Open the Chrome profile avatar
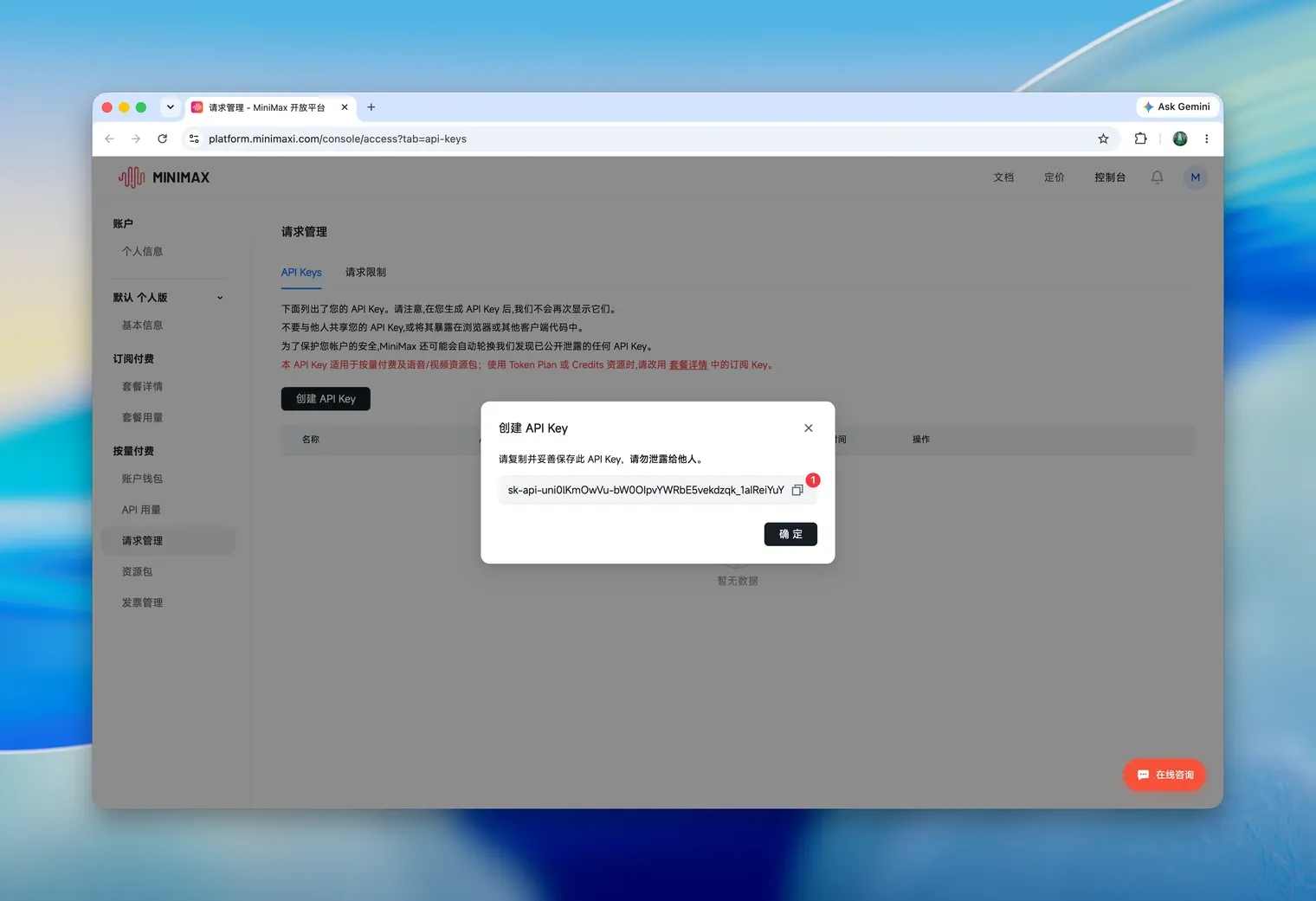 [x=1180, y=138]
